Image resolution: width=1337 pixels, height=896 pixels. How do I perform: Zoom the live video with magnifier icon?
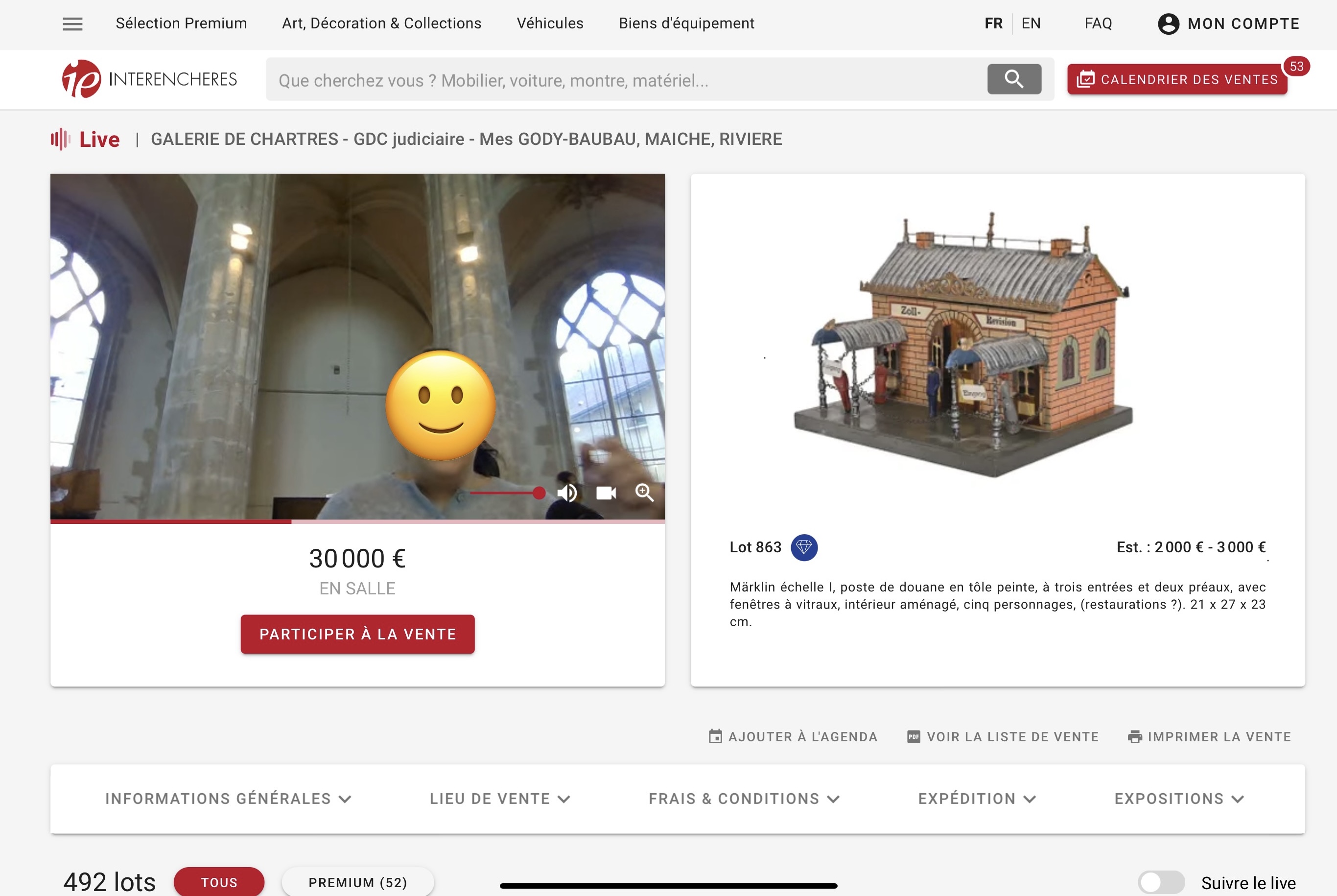tap(644, 493)
